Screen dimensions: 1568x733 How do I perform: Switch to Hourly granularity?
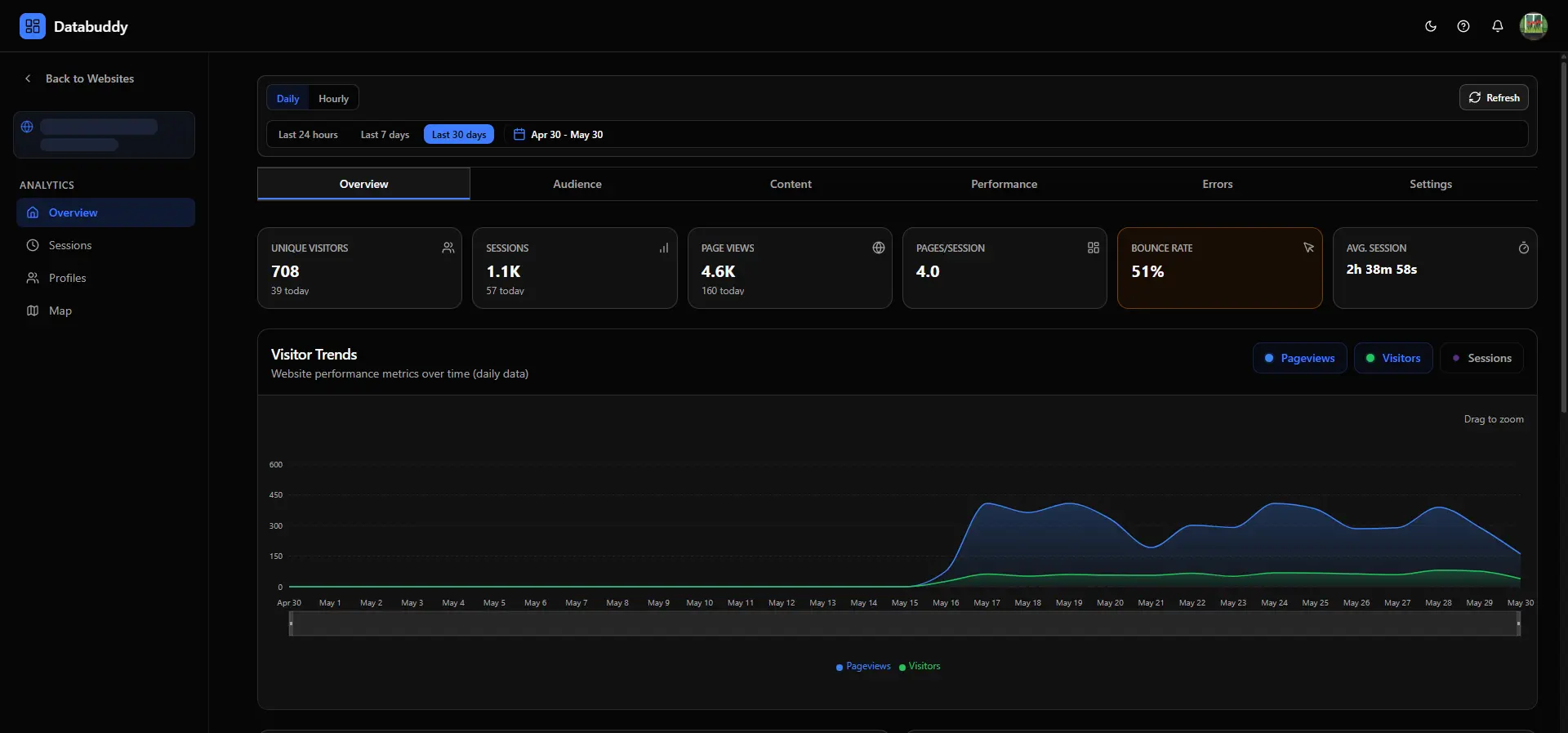point(333,98)
